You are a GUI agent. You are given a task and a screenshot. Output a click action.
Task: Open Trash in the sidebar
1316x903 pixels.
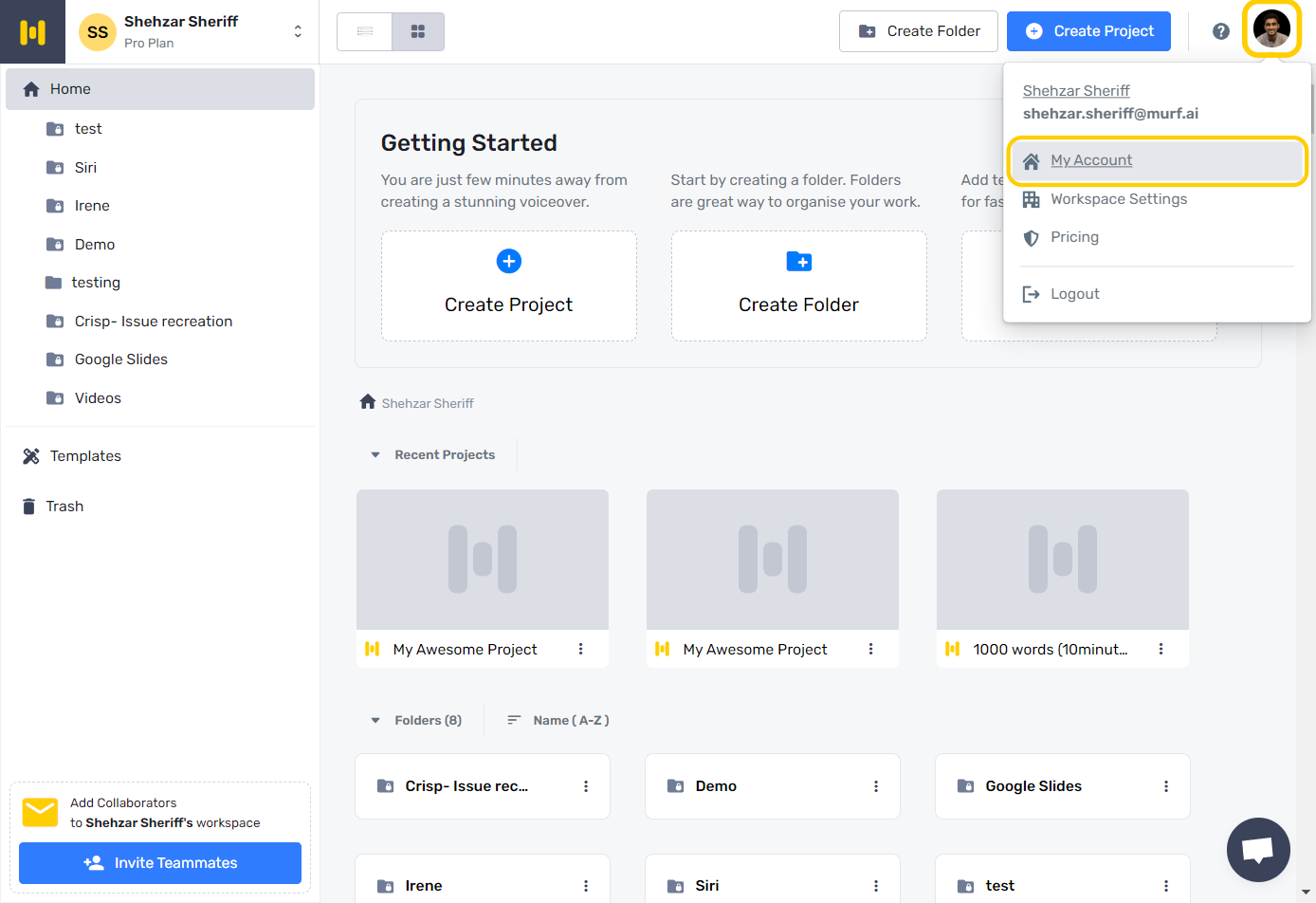pyautogui.click(x=64, y=507)
